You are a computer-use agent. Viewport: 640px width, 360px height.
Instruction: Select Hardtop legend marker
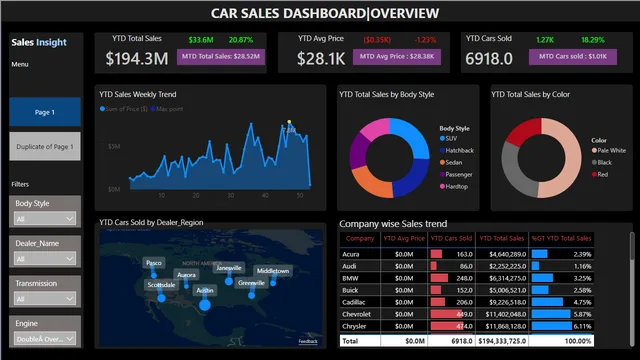pos(442,187)
